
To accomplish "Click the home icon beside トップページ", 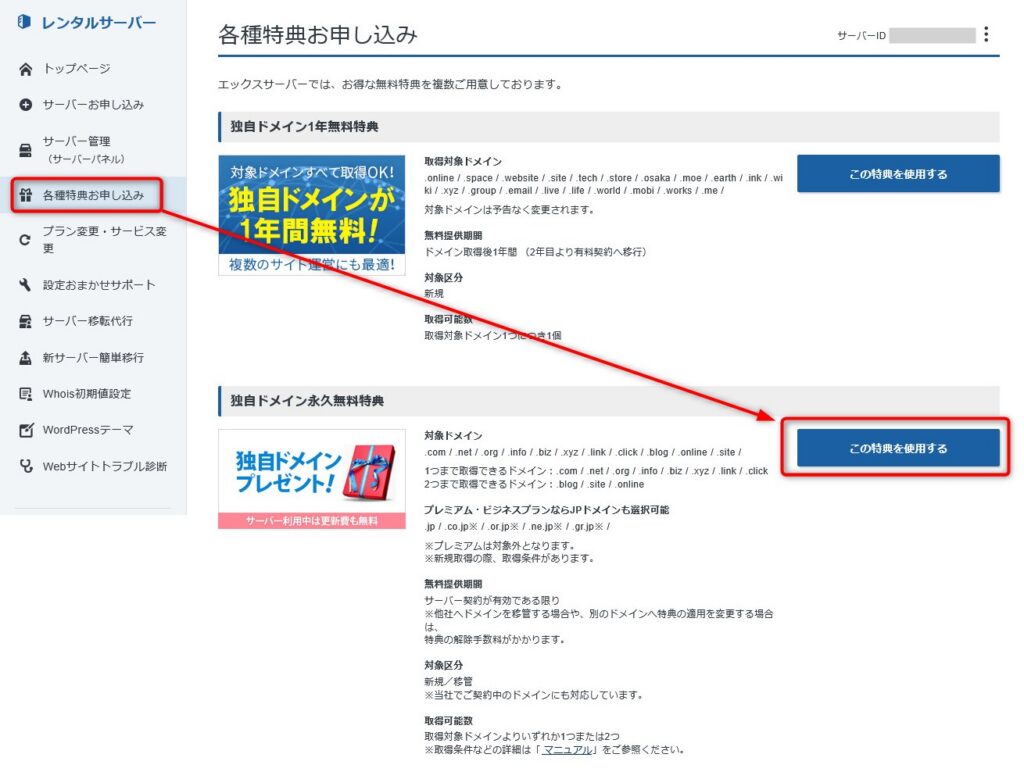I will 26,69.
